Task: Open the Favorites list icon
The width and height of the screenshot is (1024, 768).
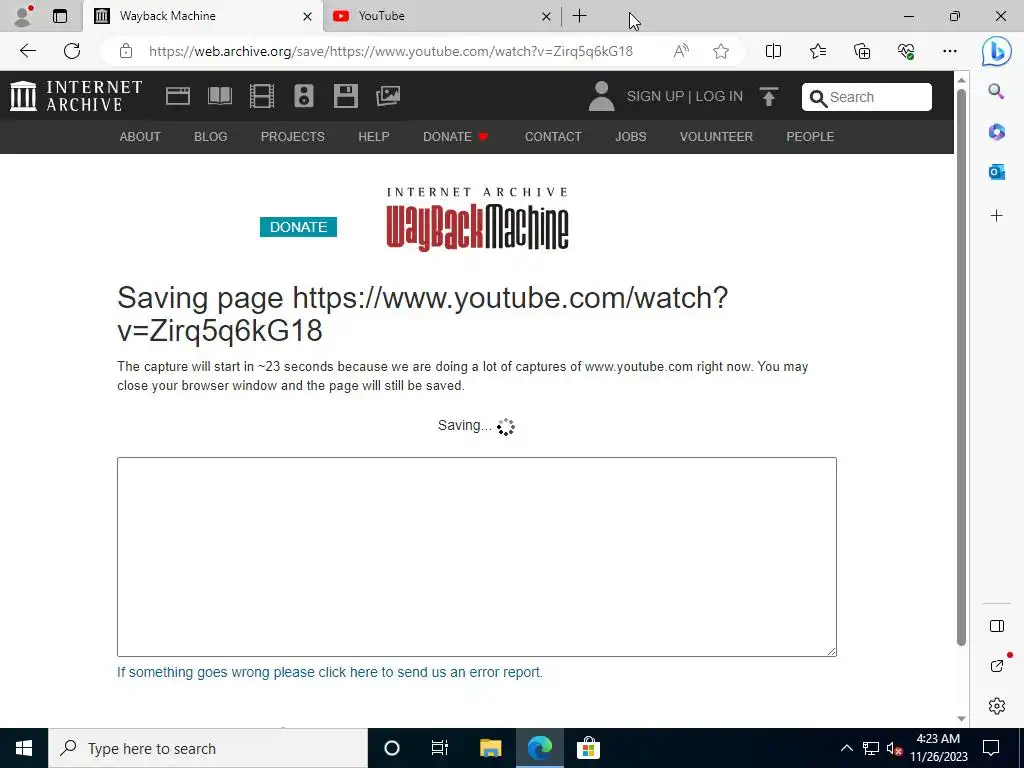Action: click(818, 51)
